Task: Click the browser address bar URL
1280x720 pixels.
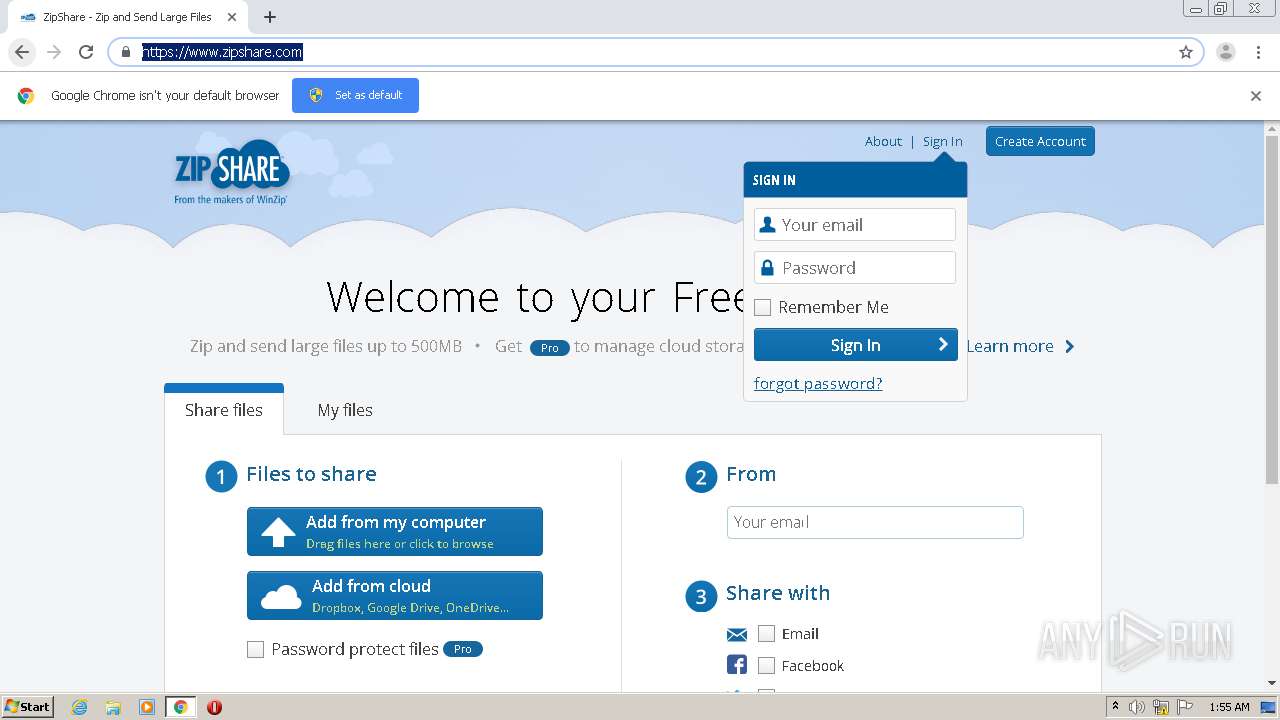Action: [x=222, y=52]
